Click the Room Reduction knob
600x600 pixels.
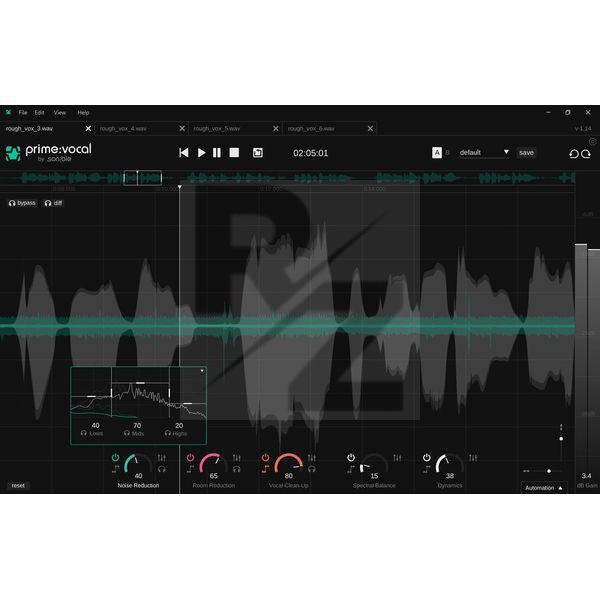pyautogui.click(x=213, y=464)
